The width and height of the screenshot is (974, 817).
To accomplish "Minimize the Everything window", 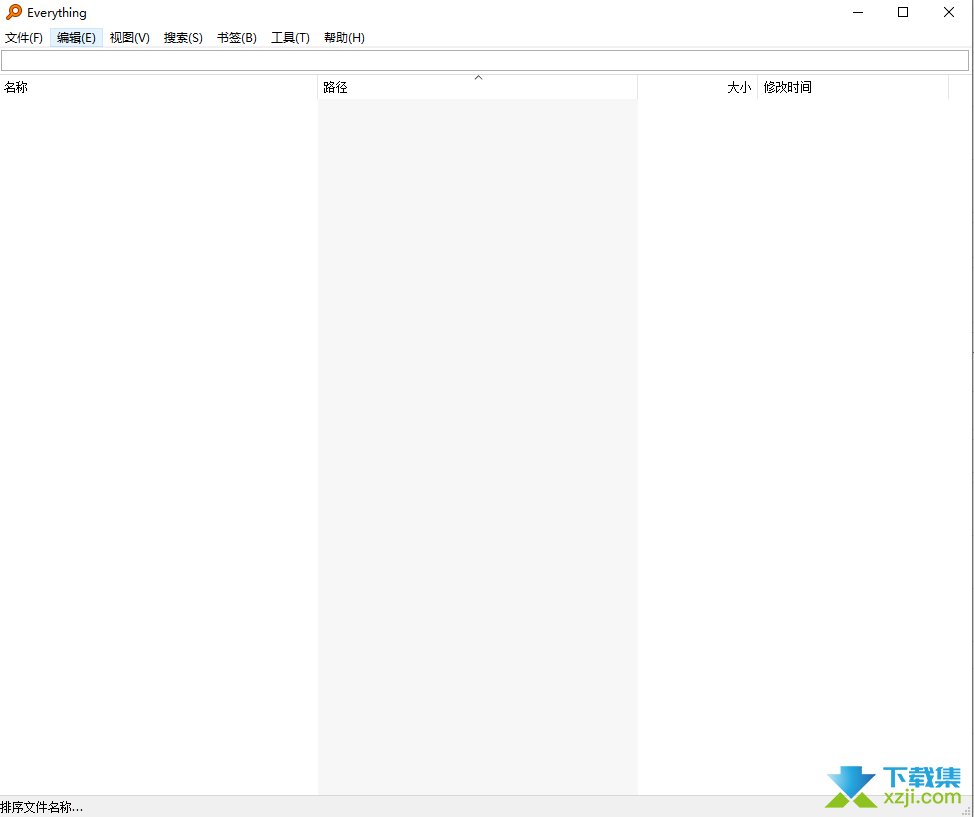I will (858, 12).
